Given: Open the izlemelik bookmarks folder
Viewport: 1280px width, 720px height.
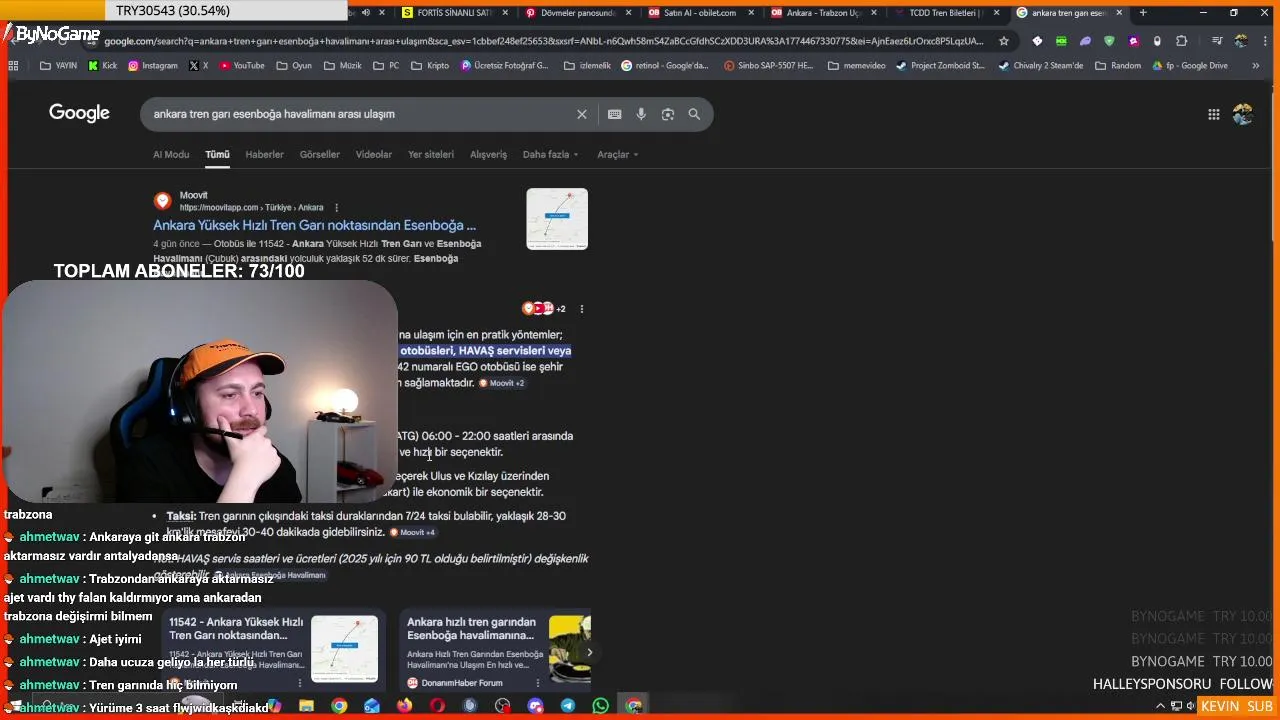Looking at the screenshot, I should (x=586, y=65).
